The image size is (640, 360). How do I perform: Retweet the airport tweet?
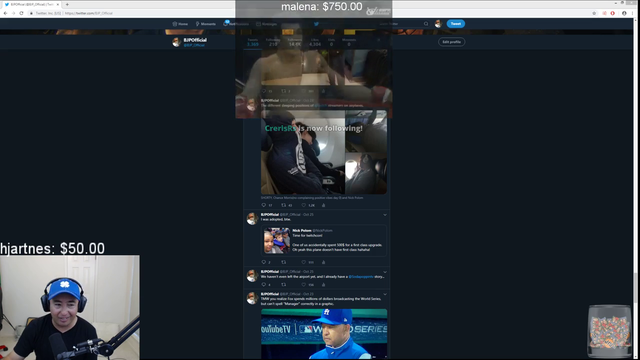(x=284, y=284)
